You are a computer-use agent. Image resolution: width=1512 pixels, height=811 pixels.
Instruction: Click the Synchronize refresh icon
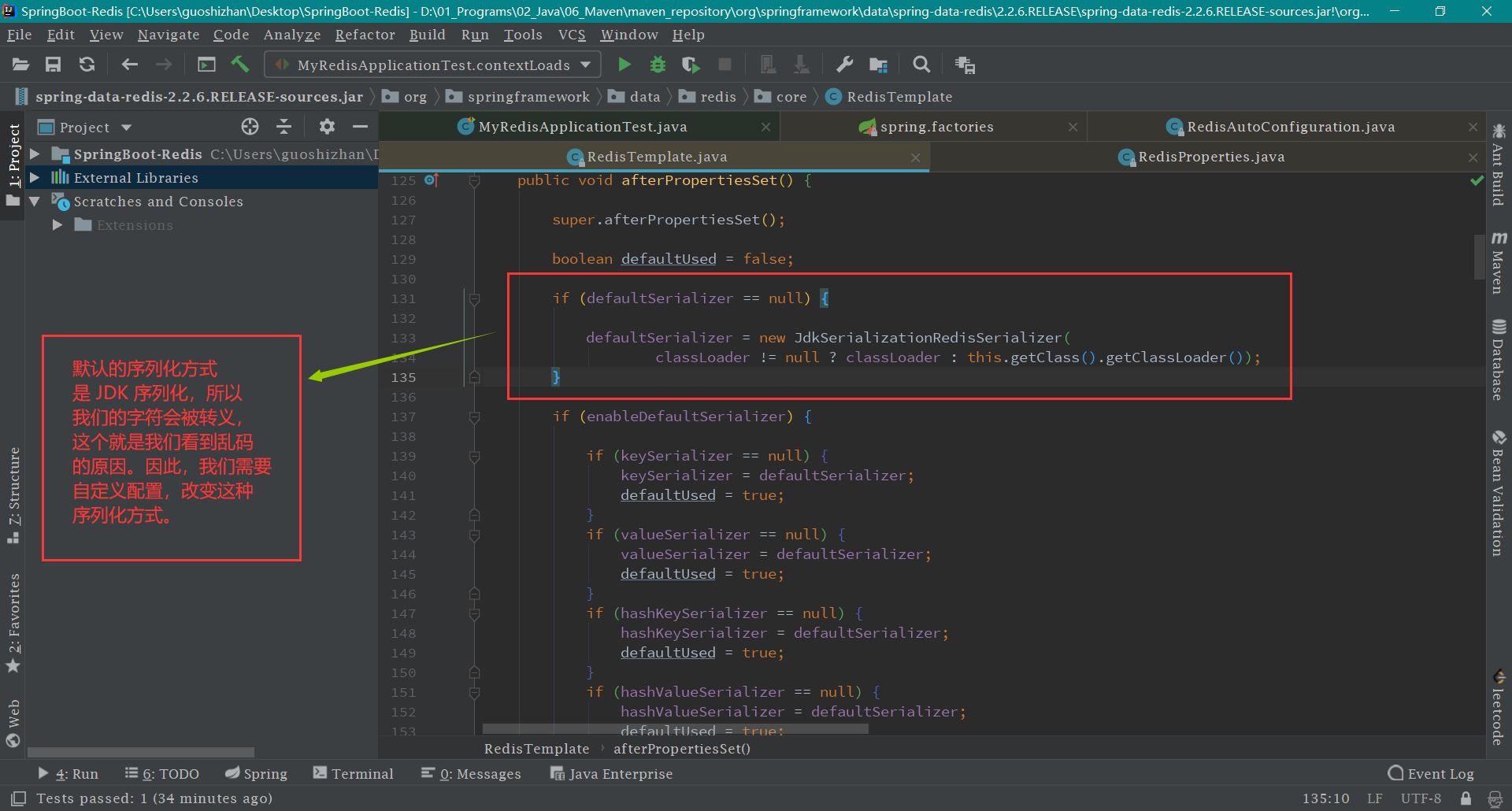[x=87, y=65]
